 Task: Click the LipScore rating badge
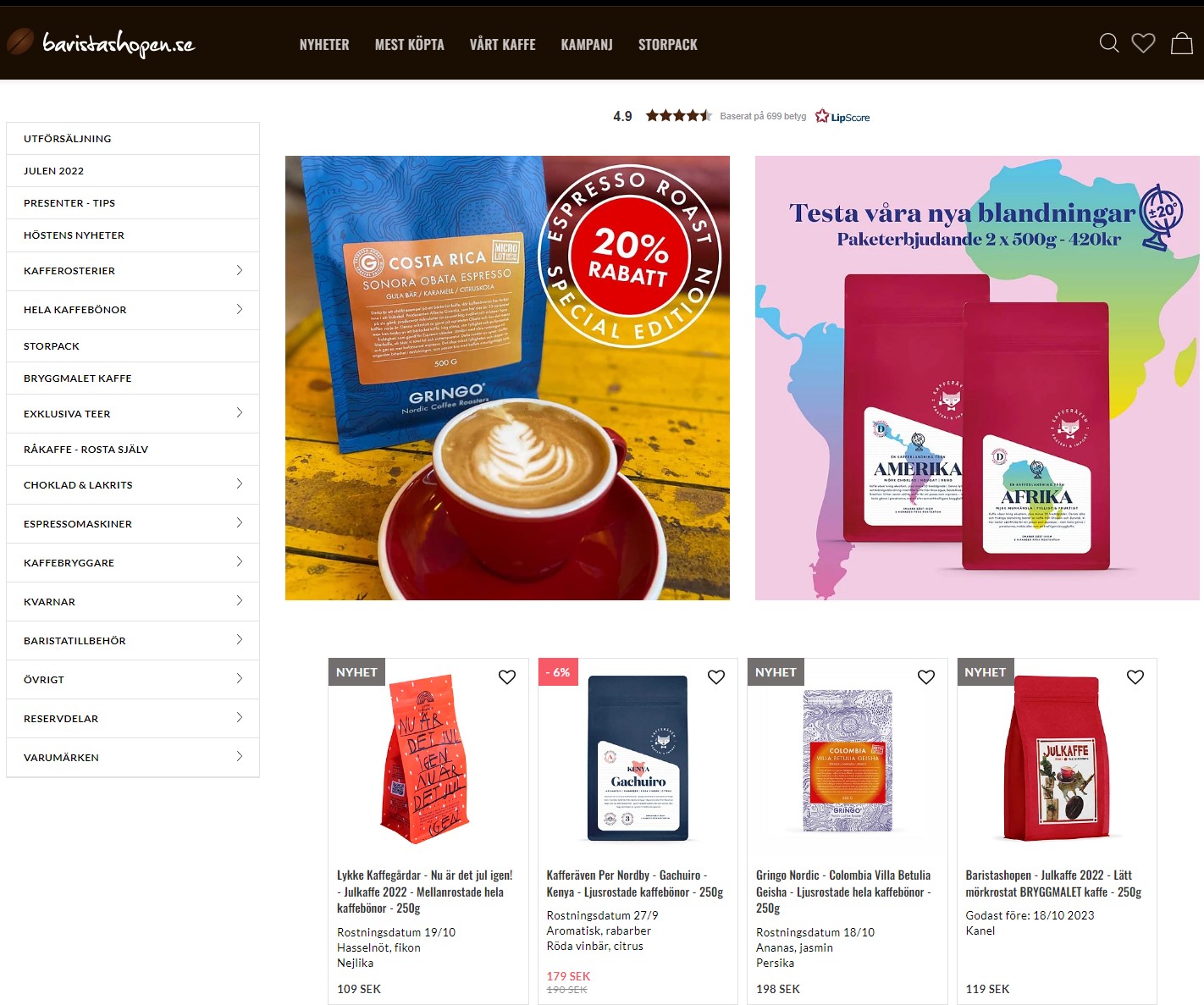point(741,116)
